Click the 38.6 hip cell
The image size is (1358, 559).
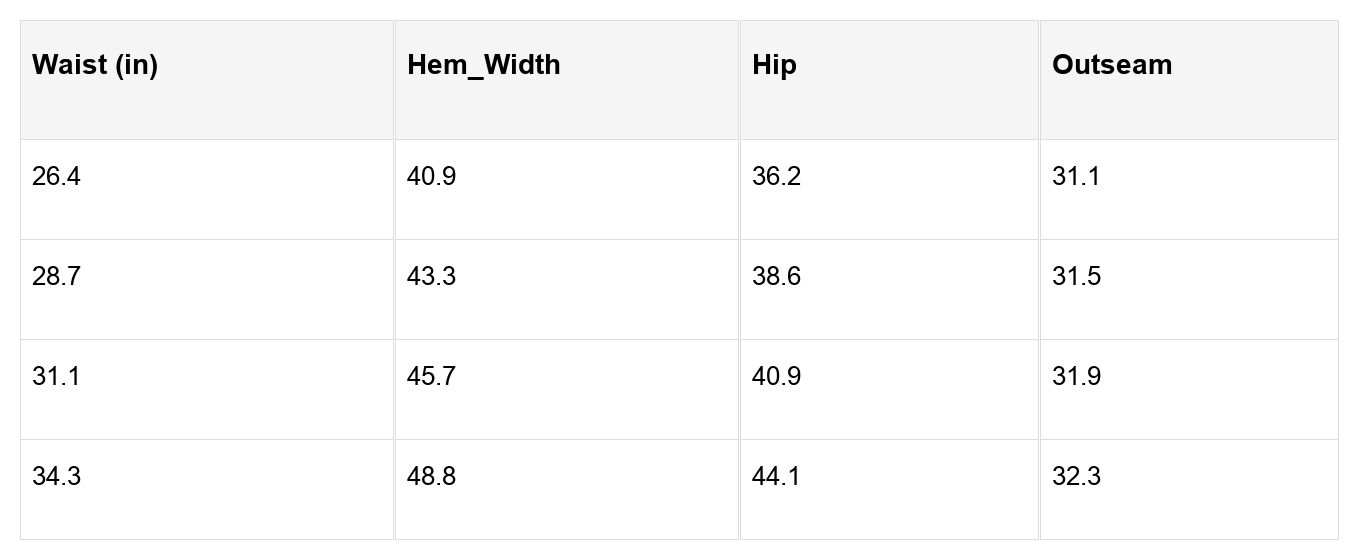(x=776, y=277)
